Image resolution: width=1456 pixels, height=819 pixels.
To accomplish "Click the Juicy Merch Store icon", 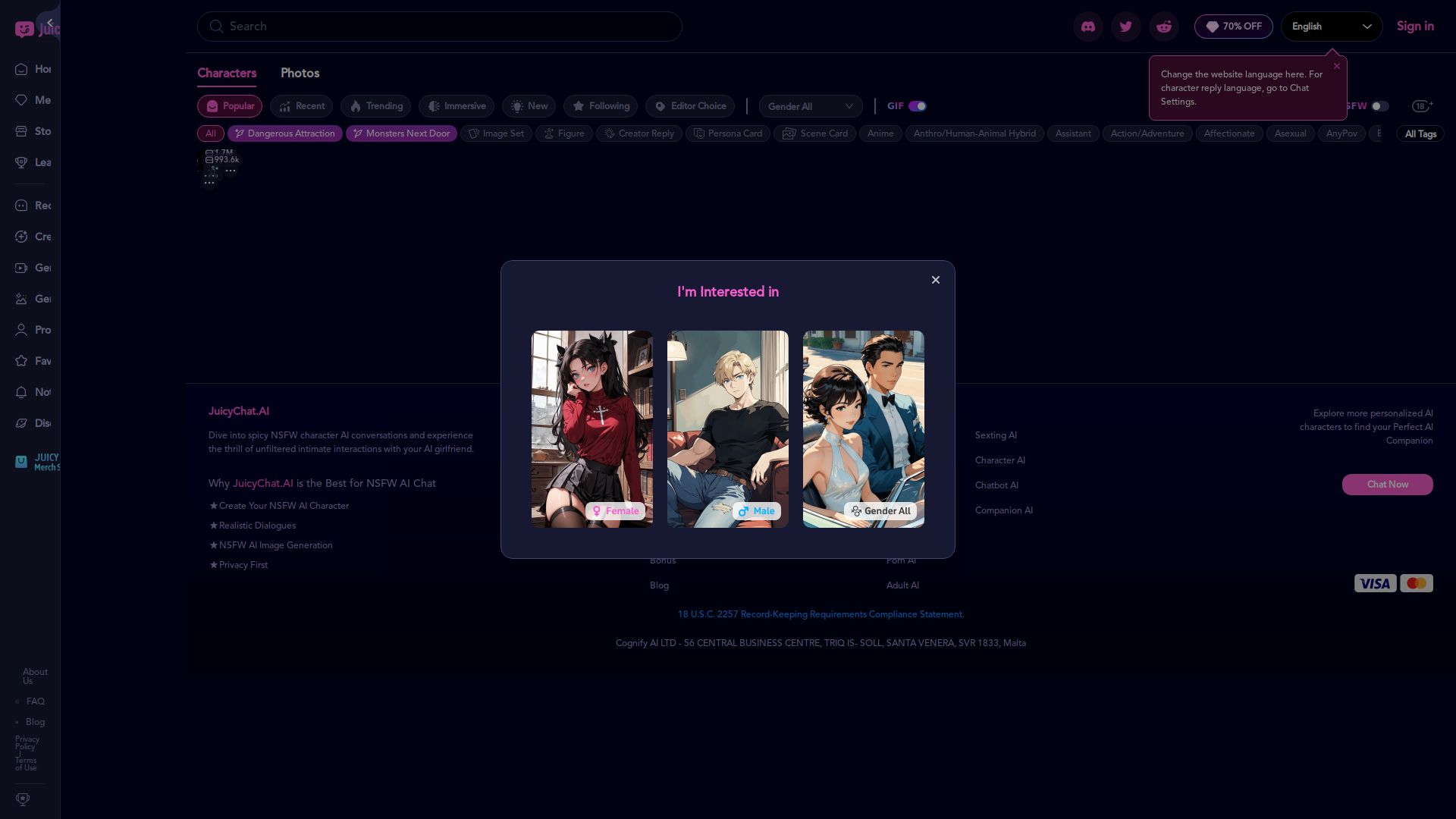I will point(21,462).
